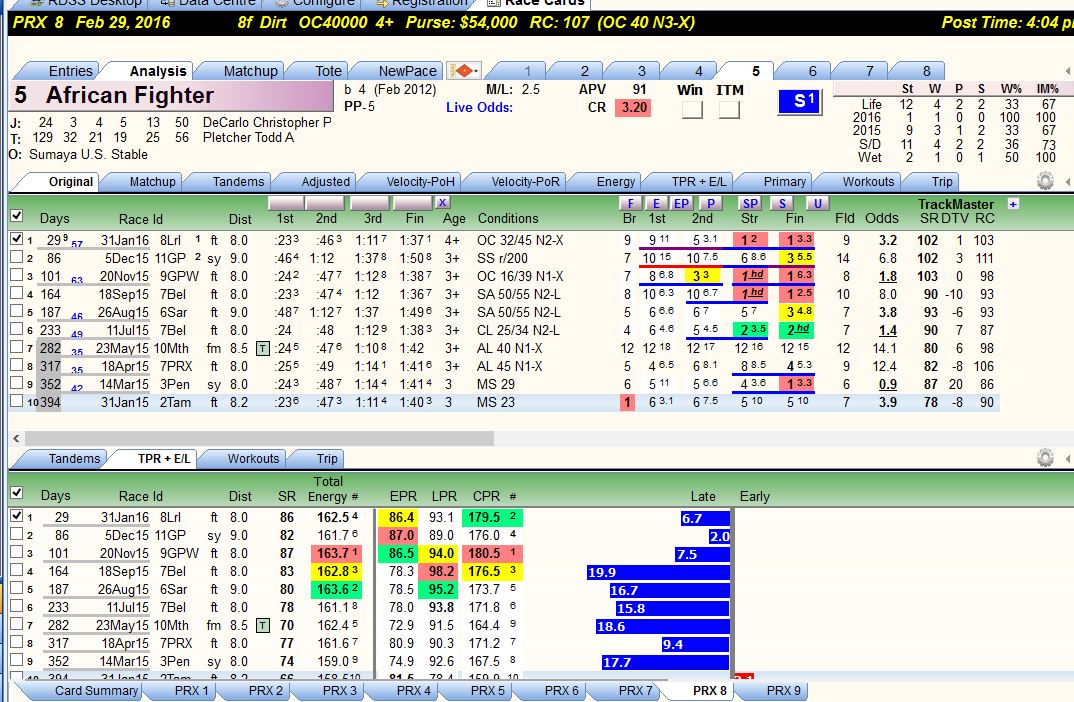The width and height of the screenshot is (1074, 702).
Task: Click the T turf icon in the lower 23May15 row
Action: (262, 625)
